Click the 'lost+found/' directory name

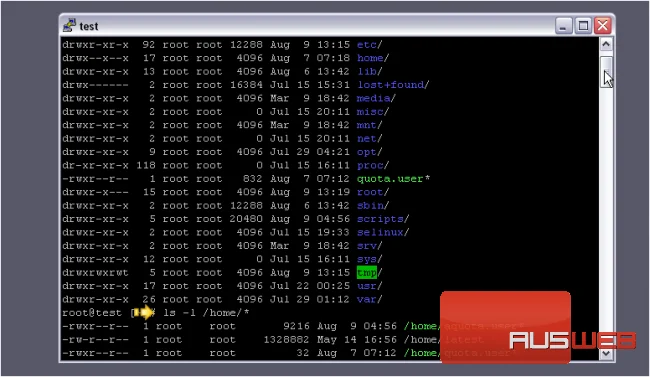tap(393, 85)
